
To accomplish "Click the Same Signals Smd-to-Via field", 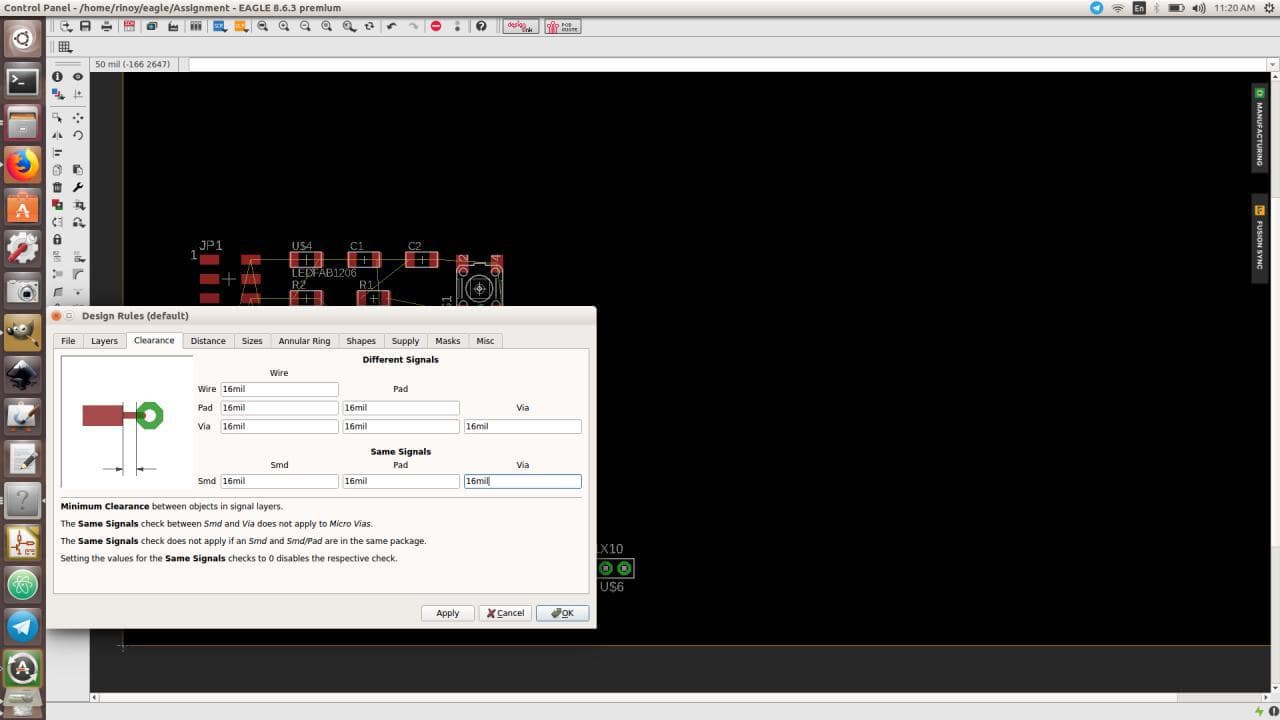I will (522, 481).
